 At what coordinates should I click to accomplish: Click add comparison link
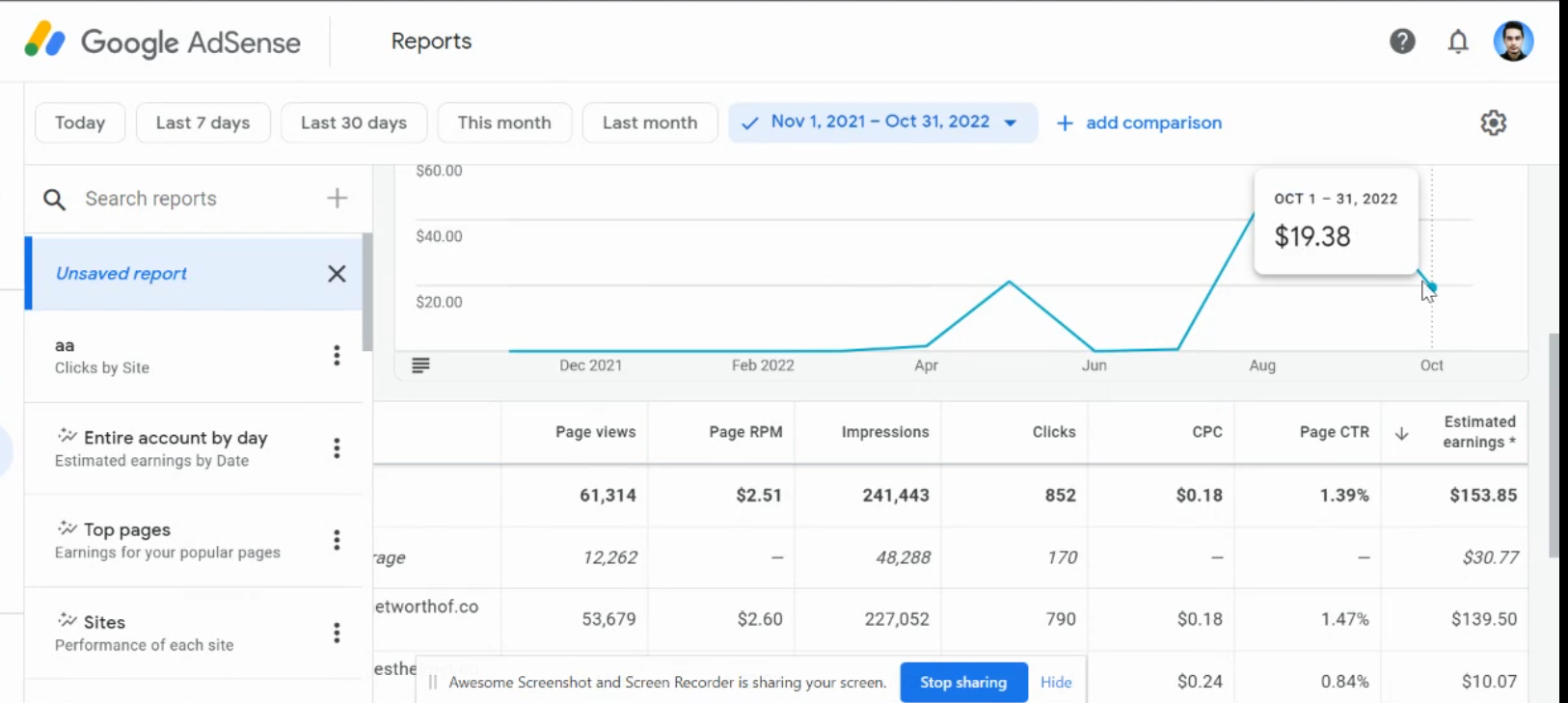(1140, 122)
